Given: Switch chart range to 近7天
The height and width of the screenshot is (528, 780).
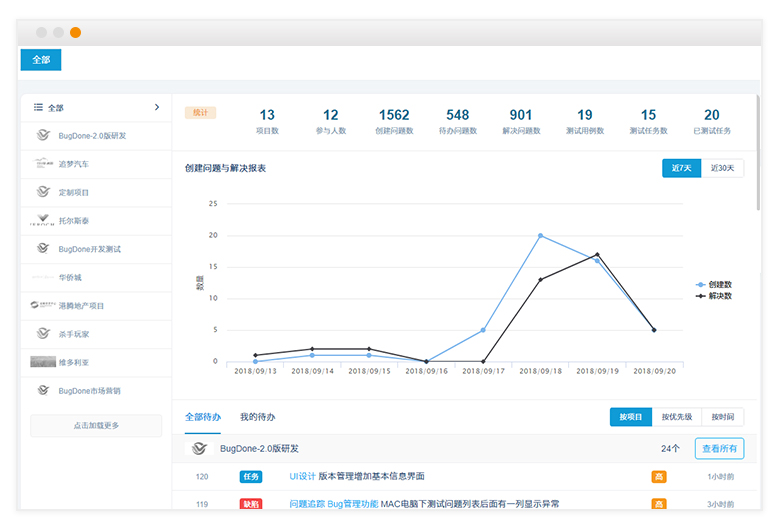Looking at the screenshot, I should click(681, 168).
